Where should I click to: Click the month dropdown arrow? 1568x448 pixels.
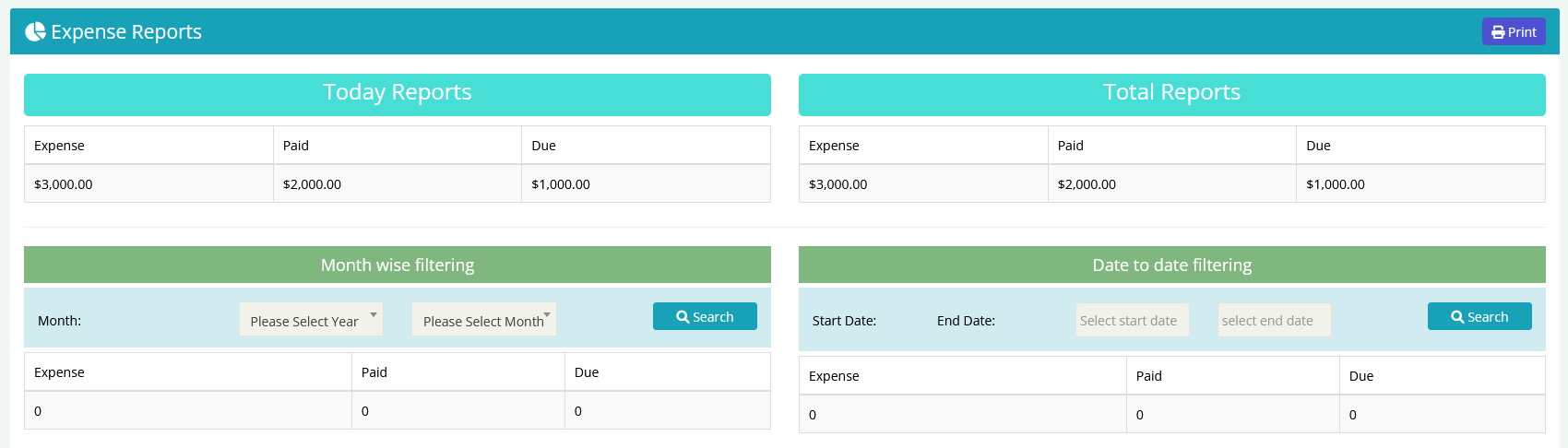tap(547, 315)
